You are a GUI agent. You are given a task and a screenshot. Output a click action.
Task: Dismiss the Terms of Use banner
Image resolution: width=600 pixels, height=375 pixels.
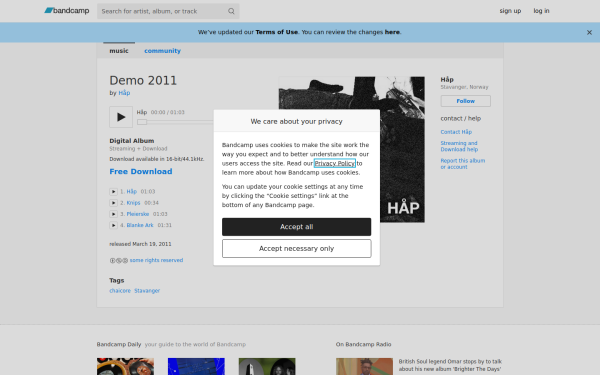[x=589, y=33]
